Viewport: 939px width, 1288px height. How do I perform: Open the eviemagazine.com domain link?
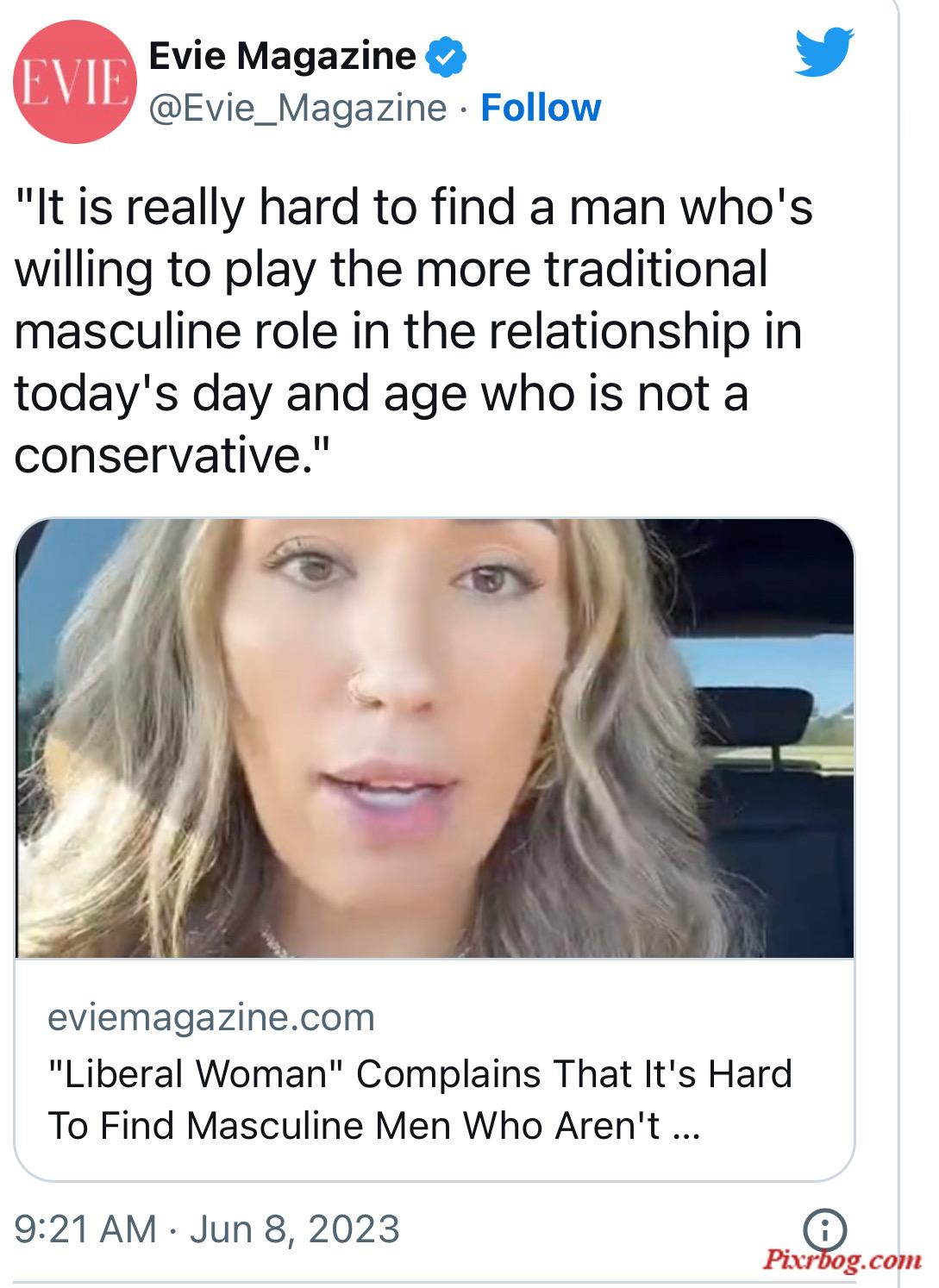tap(211, 1017)
